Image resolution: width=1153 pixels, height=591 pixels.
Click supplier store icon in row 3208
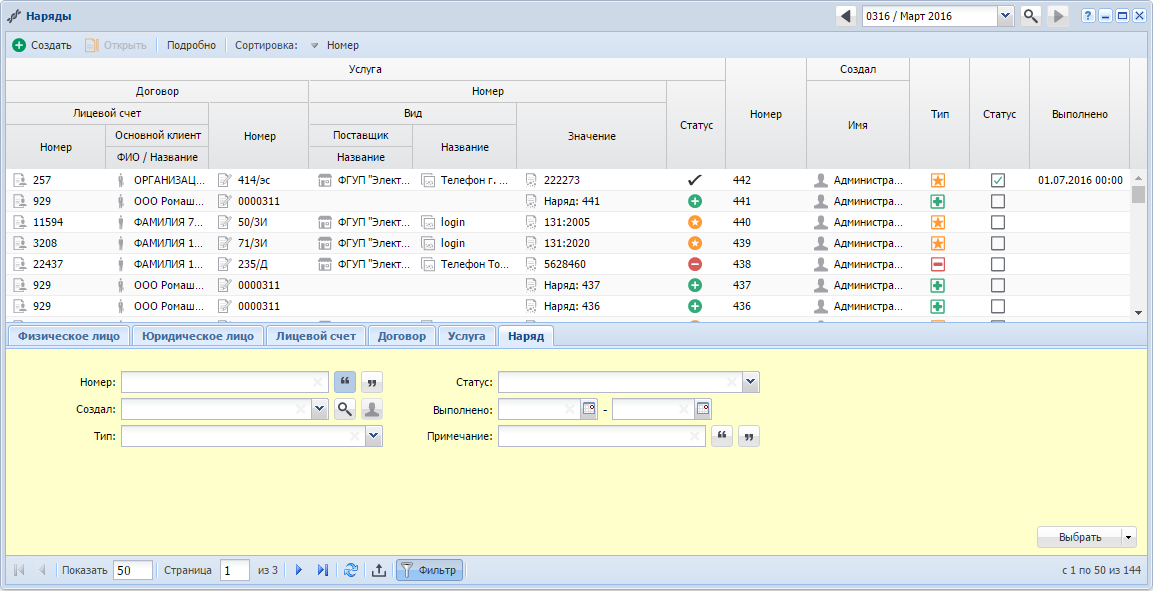(324, 243)
